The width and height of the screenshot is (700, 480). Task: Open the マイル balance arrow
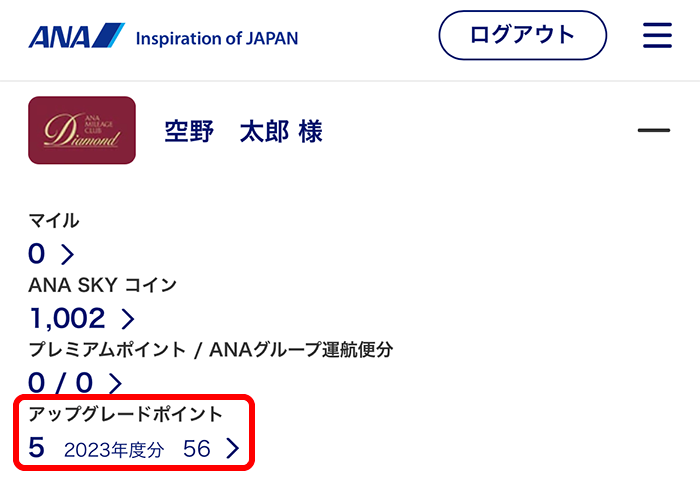[x=67, y=254]
